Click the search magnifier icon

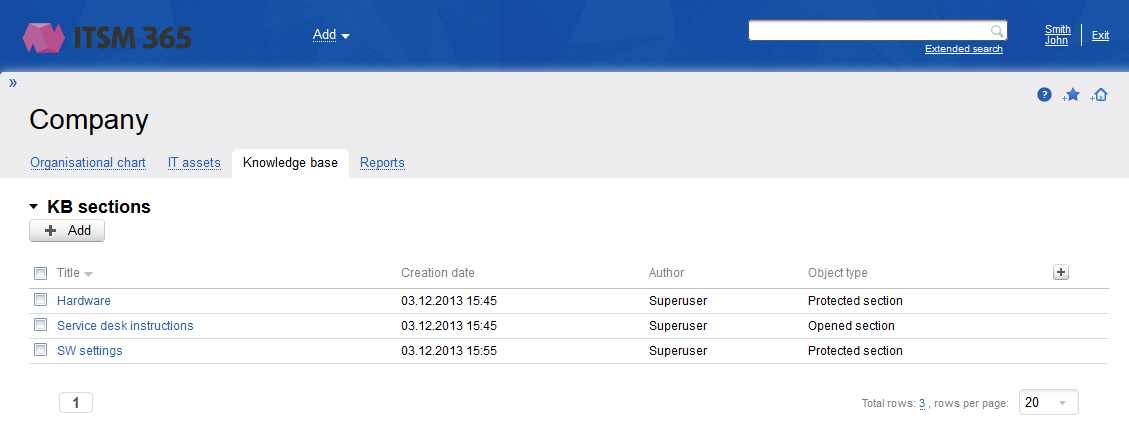pos(996,31)
